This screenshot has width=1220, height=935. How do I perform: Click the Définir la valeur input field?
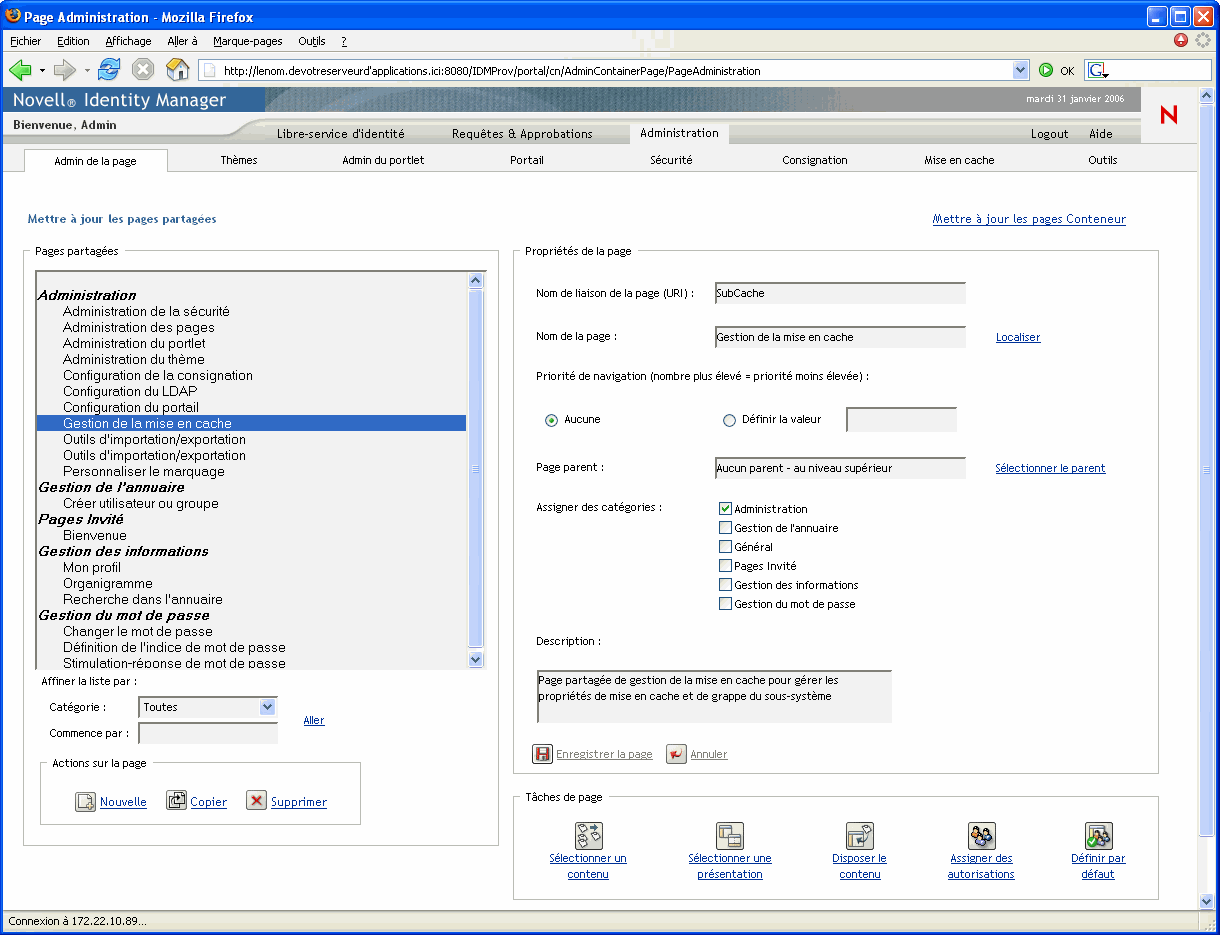tap(901, 420)
